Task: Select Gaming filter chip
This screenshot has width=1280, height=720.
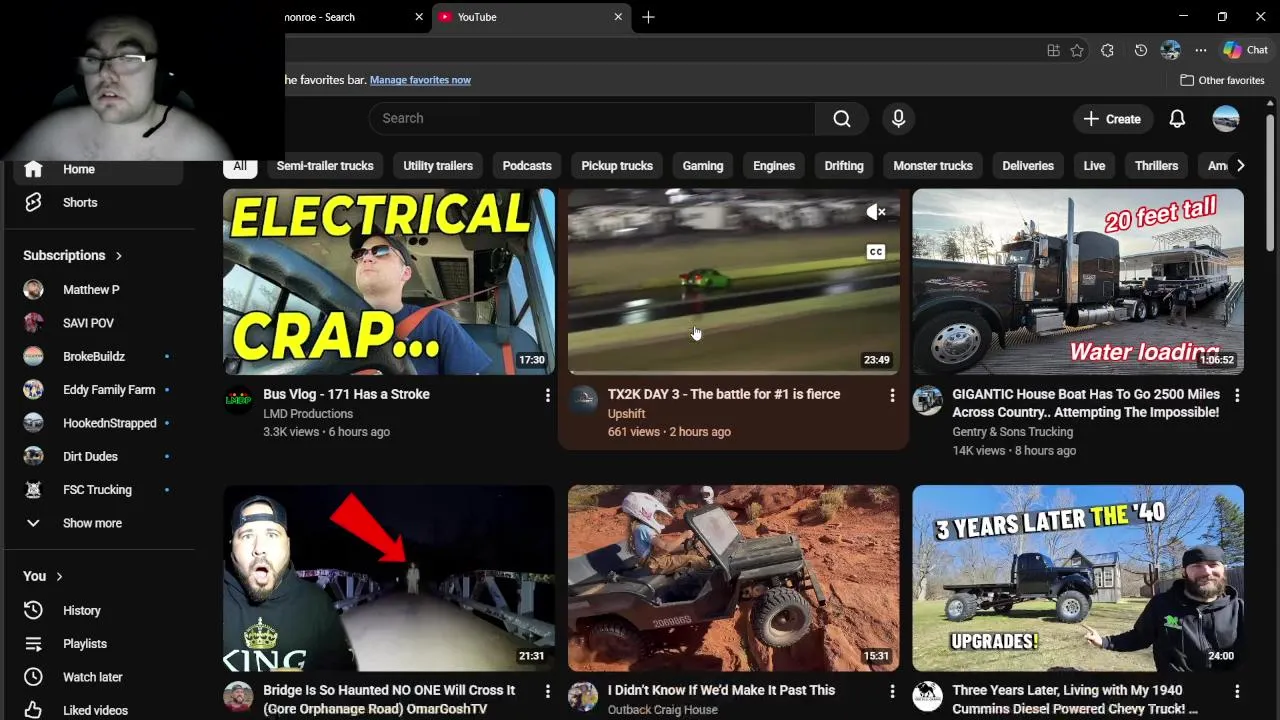Action: point(703,166)
